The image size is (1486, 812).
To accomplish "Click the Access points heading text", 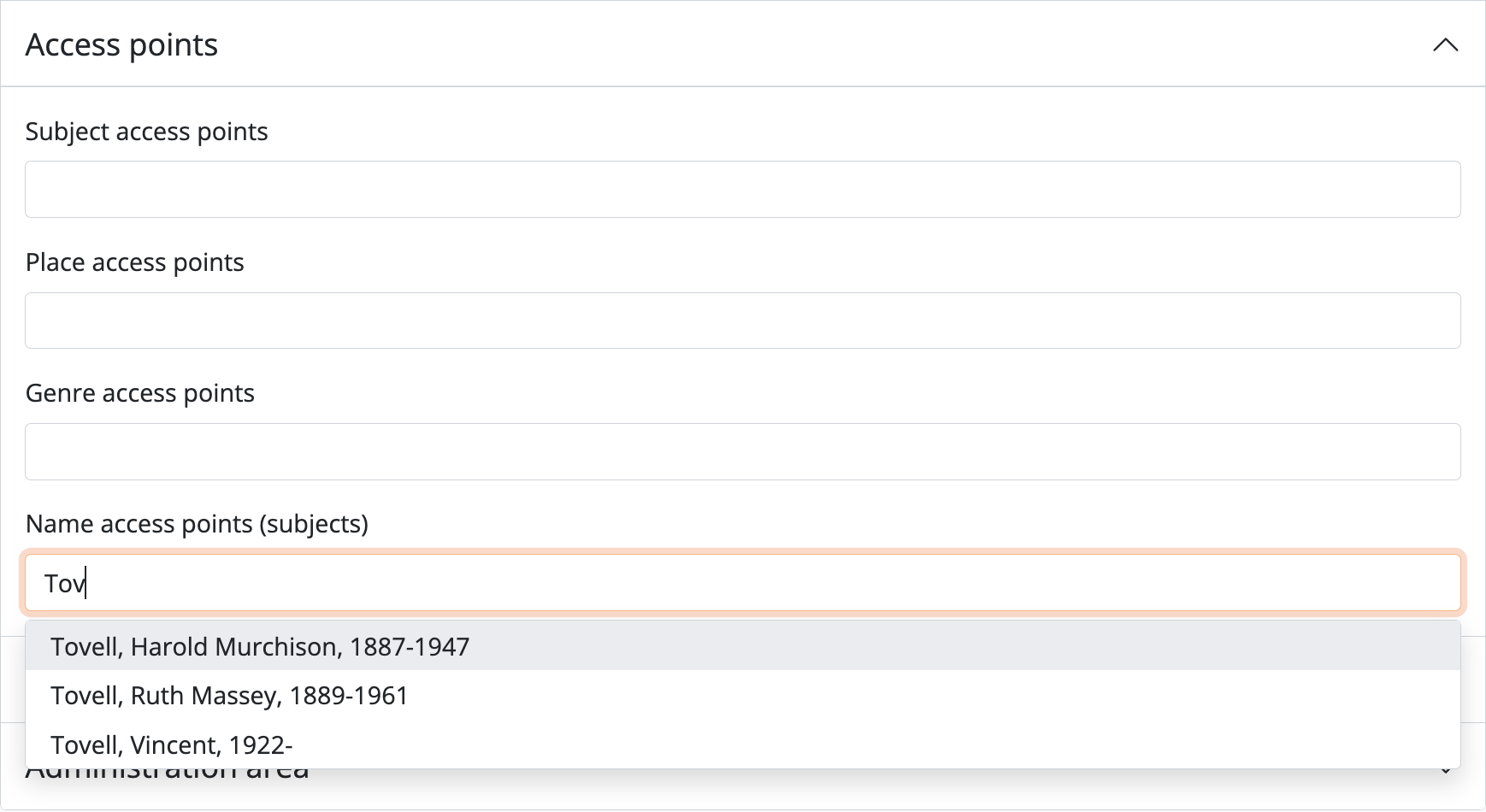I will point(121,44).
